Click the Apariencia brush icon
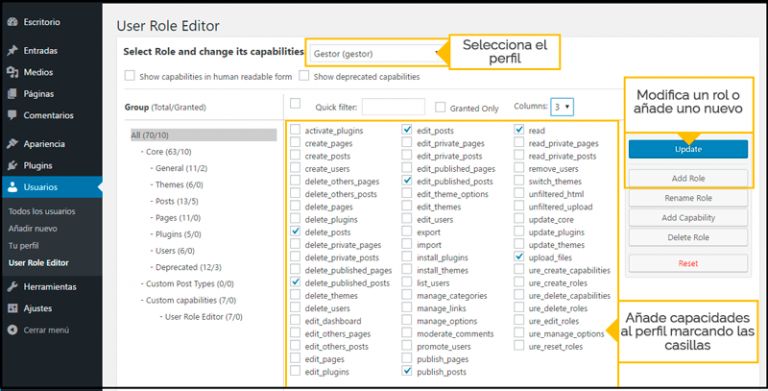Screen dimensions: 768x391 13,144
